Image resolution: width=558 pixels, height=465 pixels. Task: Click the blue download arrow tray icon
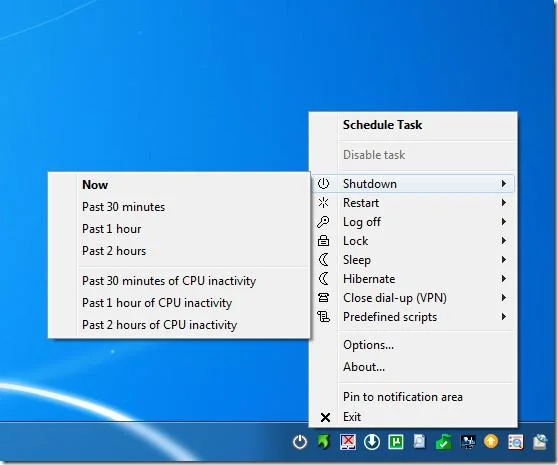[x=372, y=442]
